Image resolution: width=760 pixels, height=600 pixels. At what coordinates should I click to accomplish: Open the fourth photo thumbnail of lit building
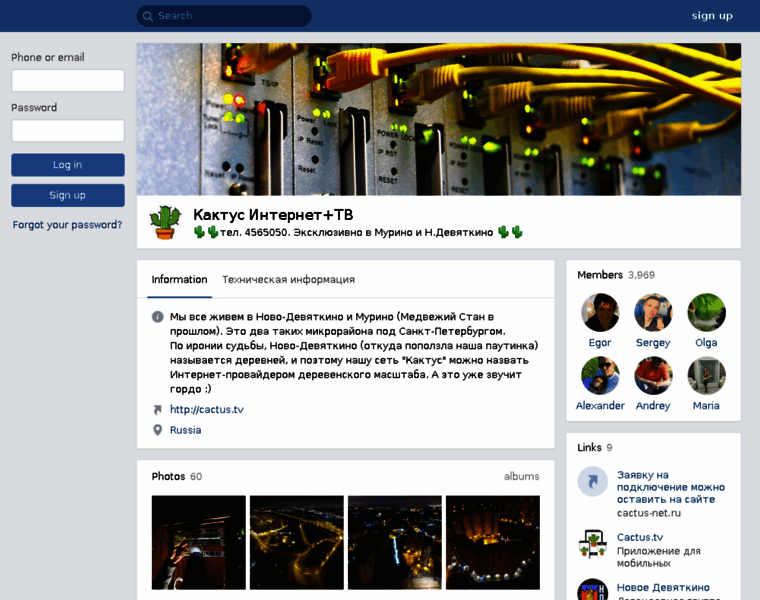click(x=493, y=542)
